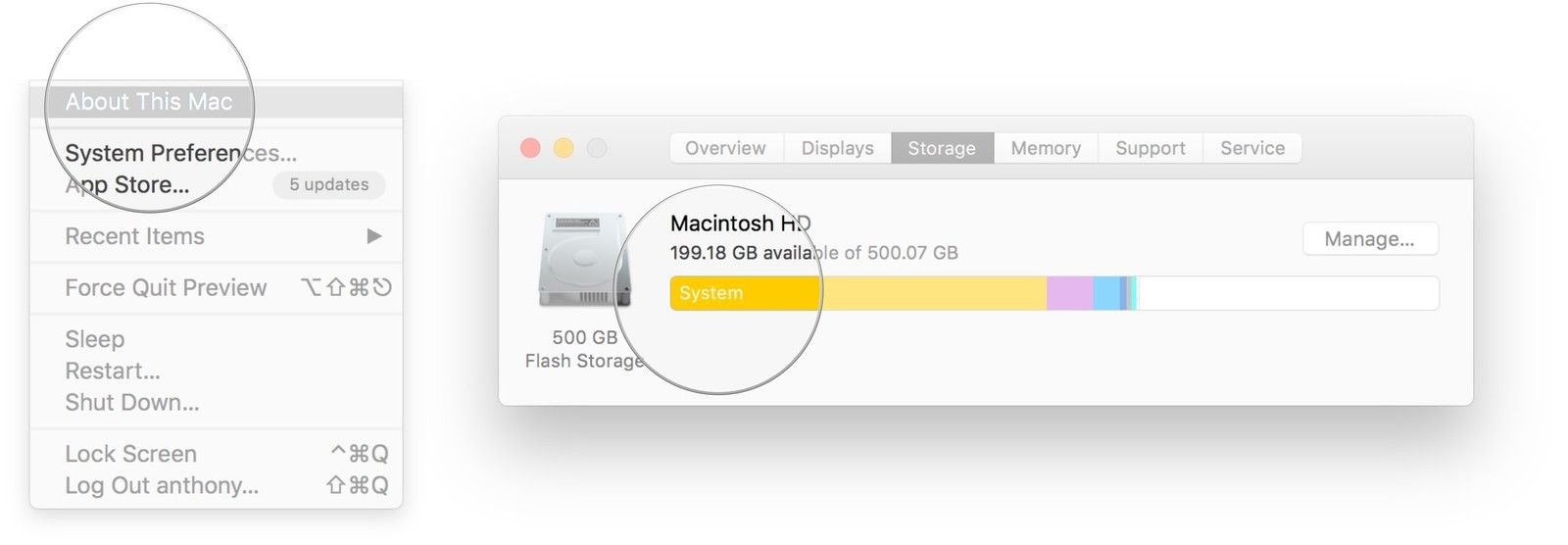Open System Preferences from the menu
Viewport: 1568px width, 545px height.
pos(180,153)
